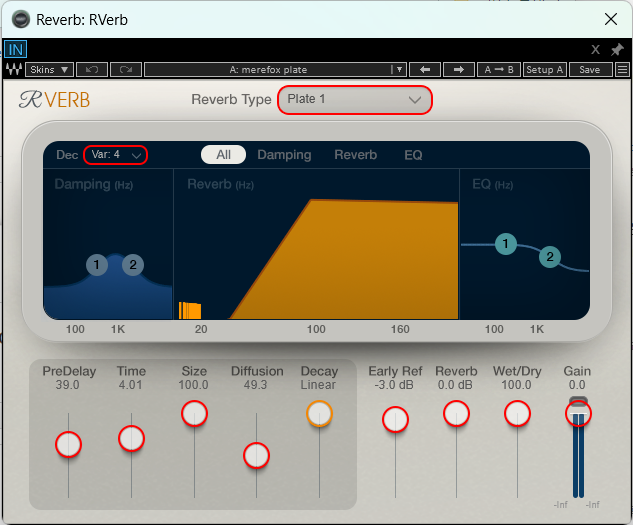The width and height of the screenshot is (633, 525).
Task: Click the Early Ref value -3.0 dB
Action: (394, 385)
